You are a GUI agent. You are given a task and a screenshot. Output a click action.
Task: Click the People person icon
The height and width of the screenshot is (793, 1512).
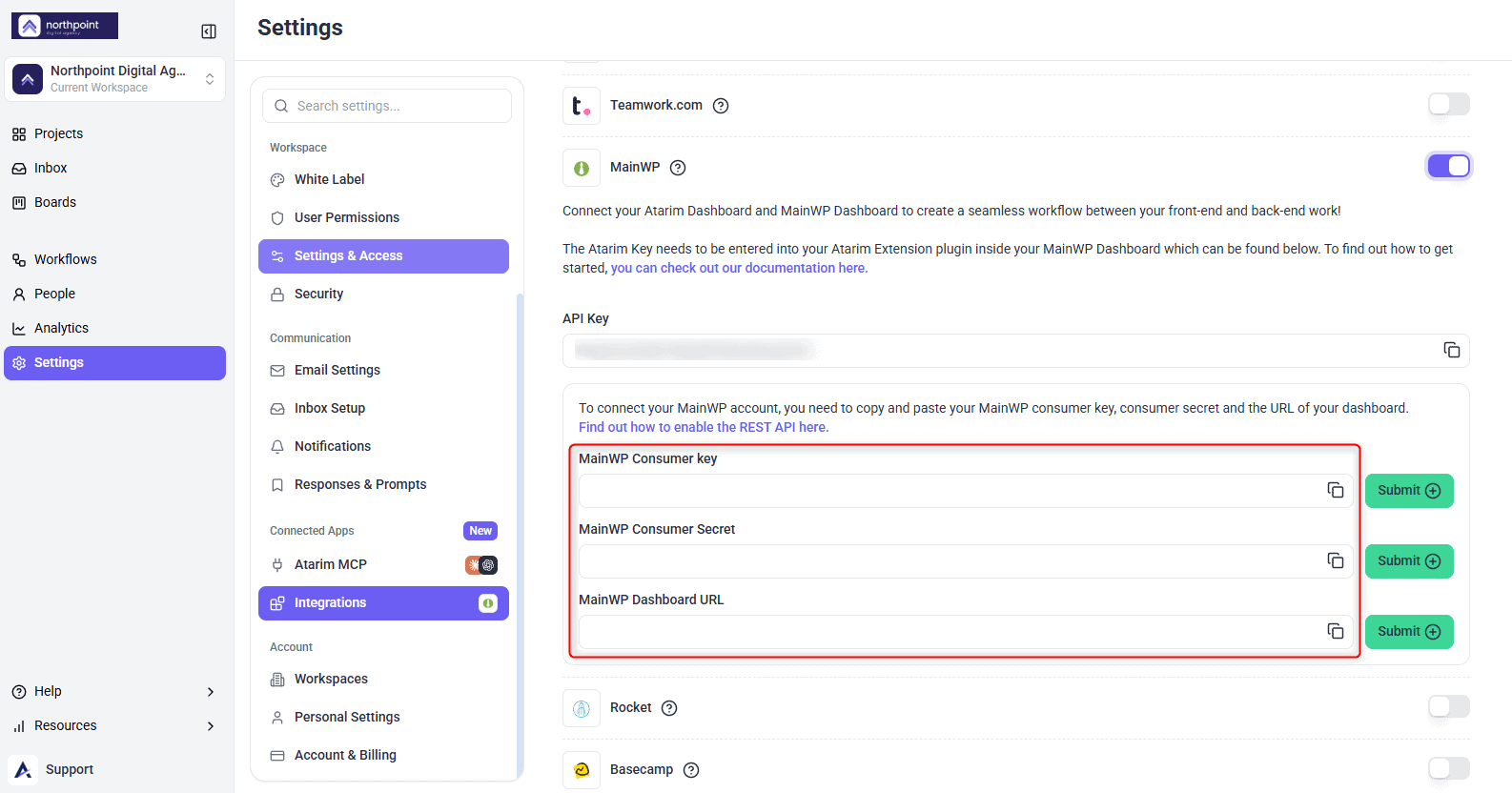(19, 295)
